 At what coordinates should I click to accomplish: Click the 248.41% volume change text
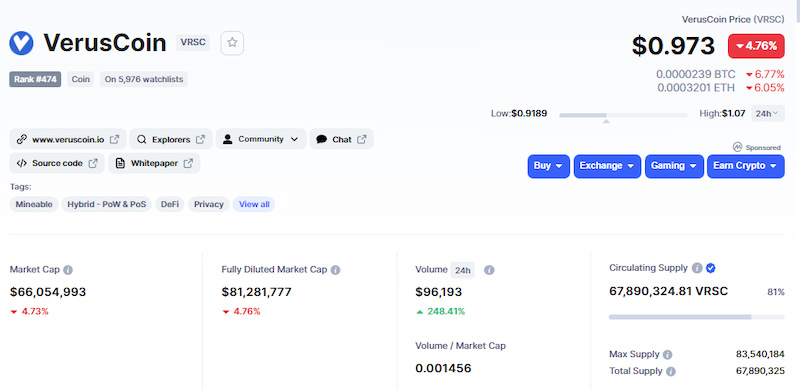coord(446,311)
